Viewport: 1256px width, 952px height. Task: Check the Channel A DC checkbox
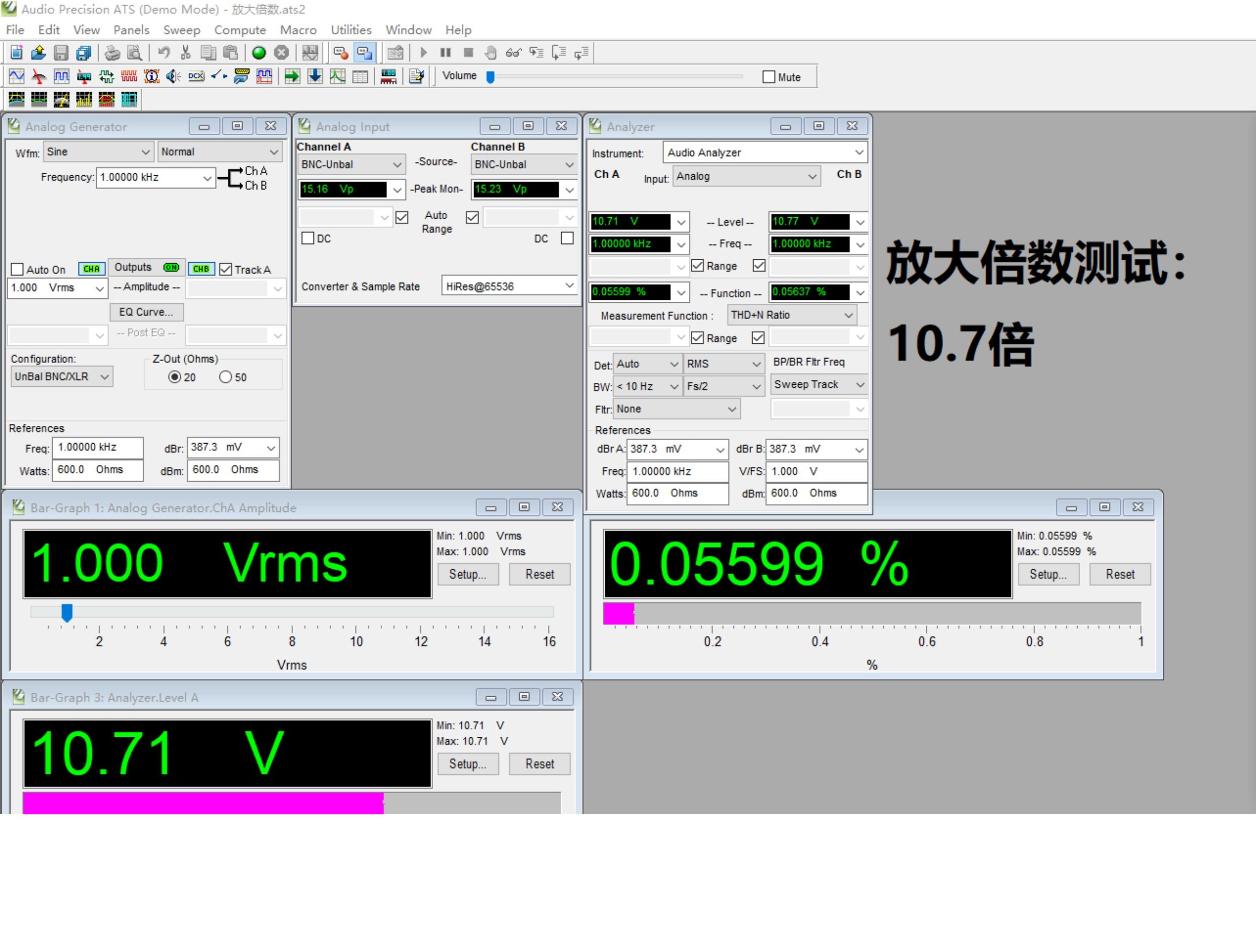[x=308, y=239]
